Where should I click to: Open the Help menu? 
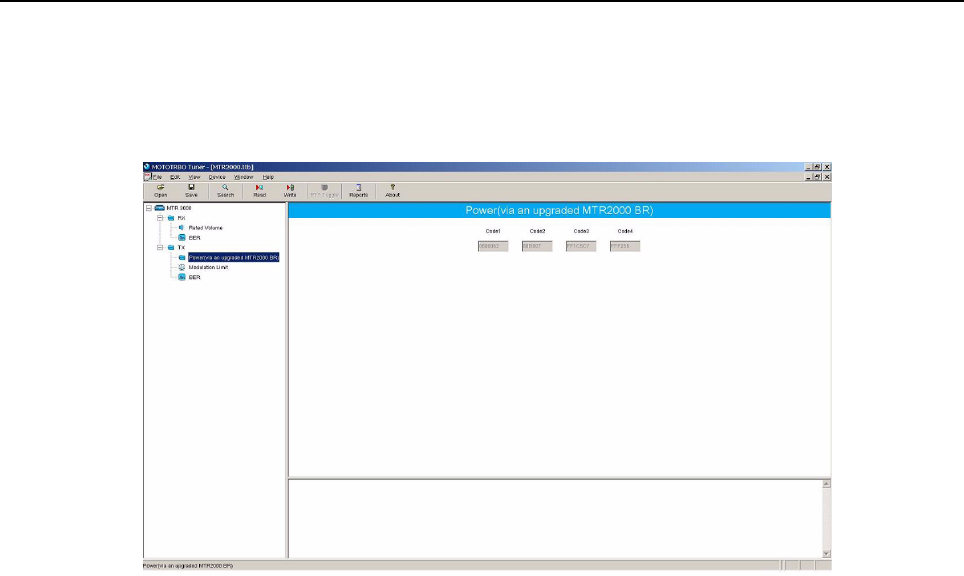tap(268, 177)
